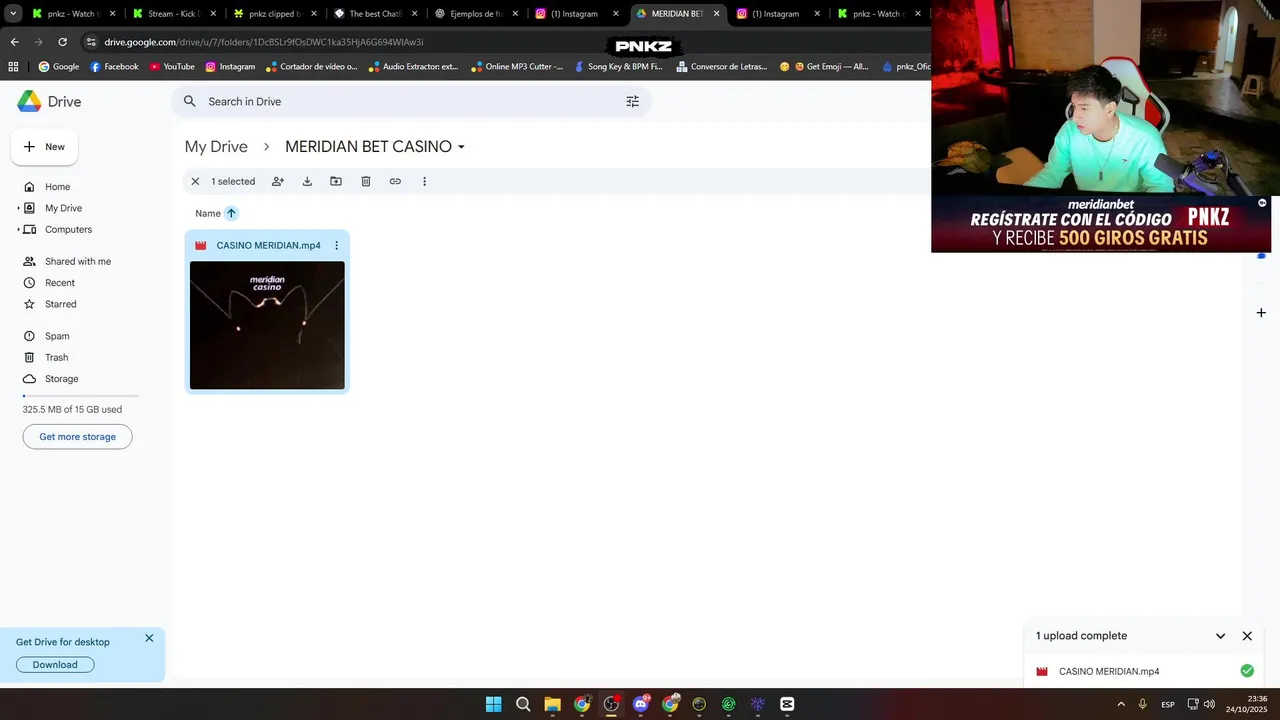The image size is (1280, 720).
Task: Move selected file using the folder-arrow icon
Action: point(336,181)
